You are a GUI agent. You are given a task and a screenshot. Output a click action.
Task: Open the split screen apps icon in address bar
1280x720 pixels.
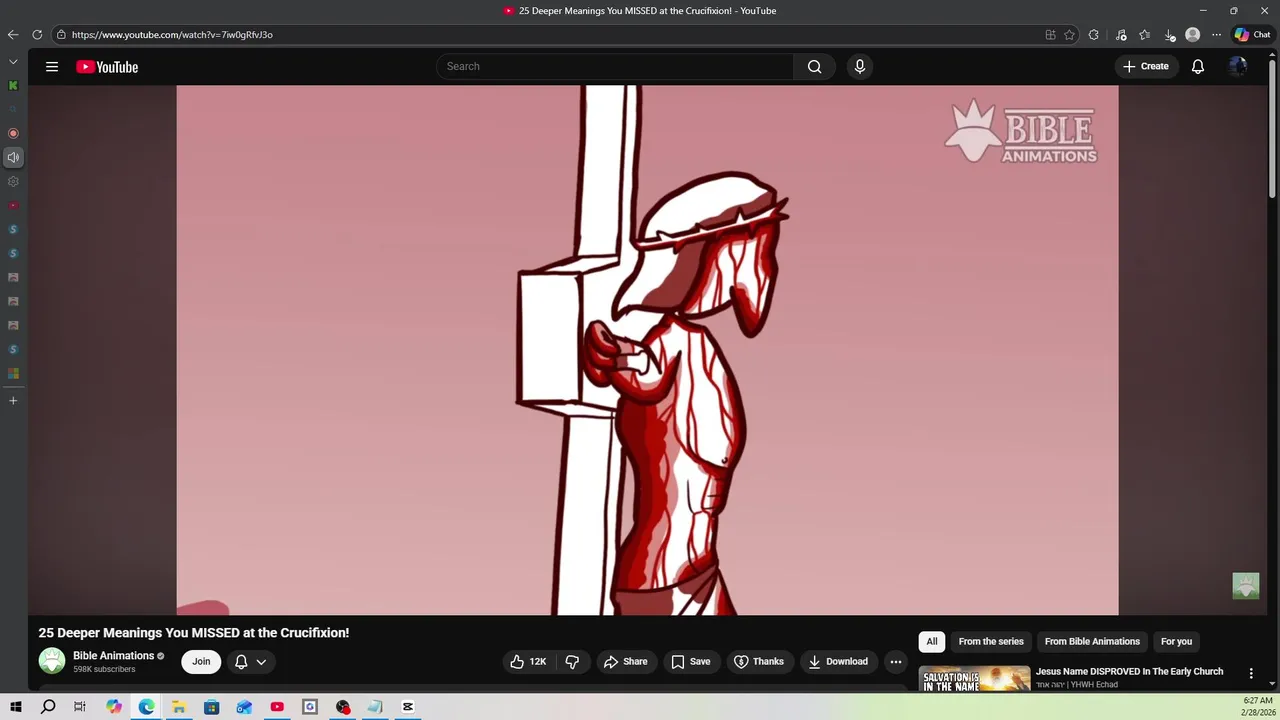click(x=1050, y=35)
